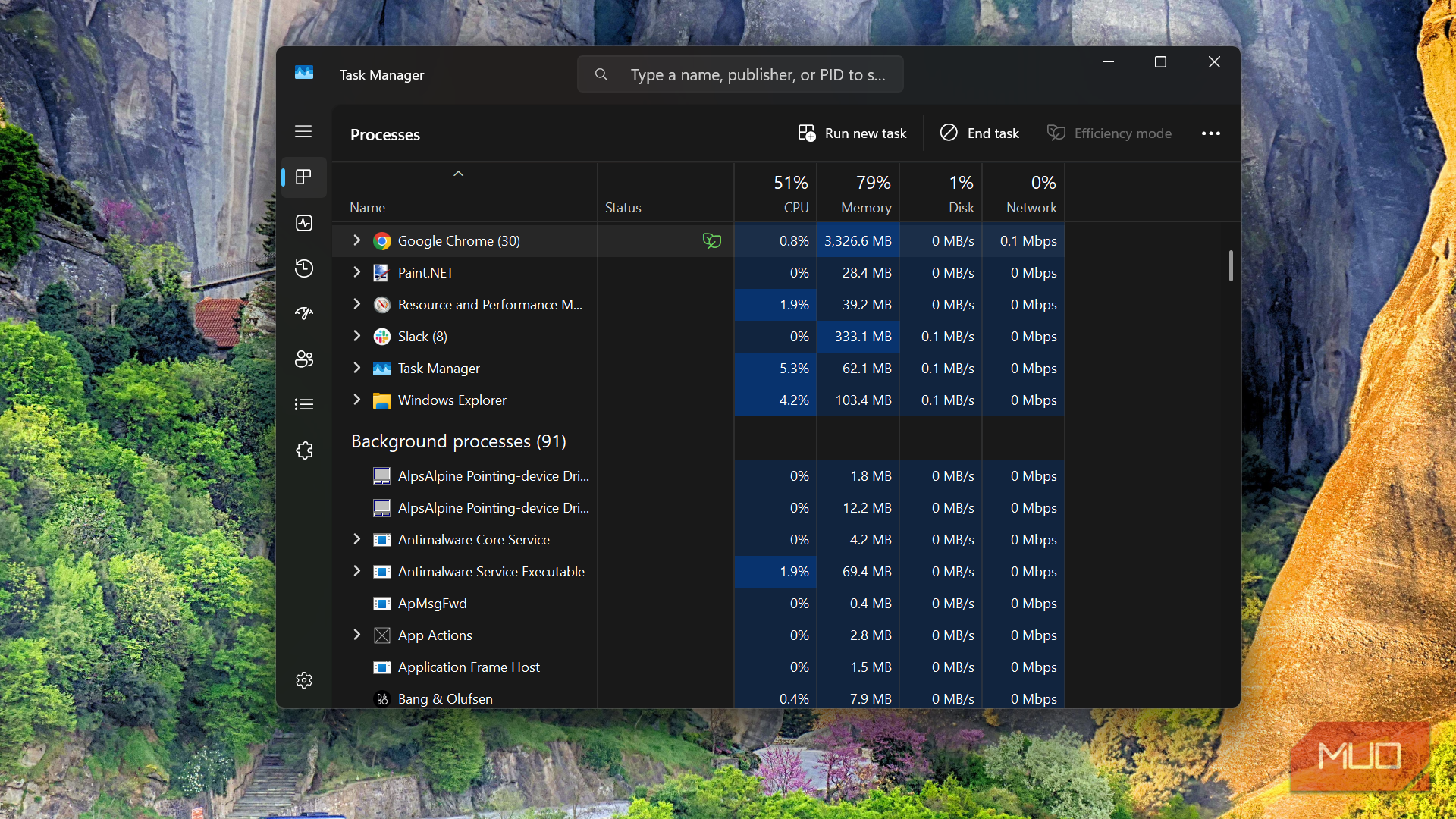This screenshot has height=819, width=1456.
Task: Sort processes by Memory column
Action: (858, 193)
